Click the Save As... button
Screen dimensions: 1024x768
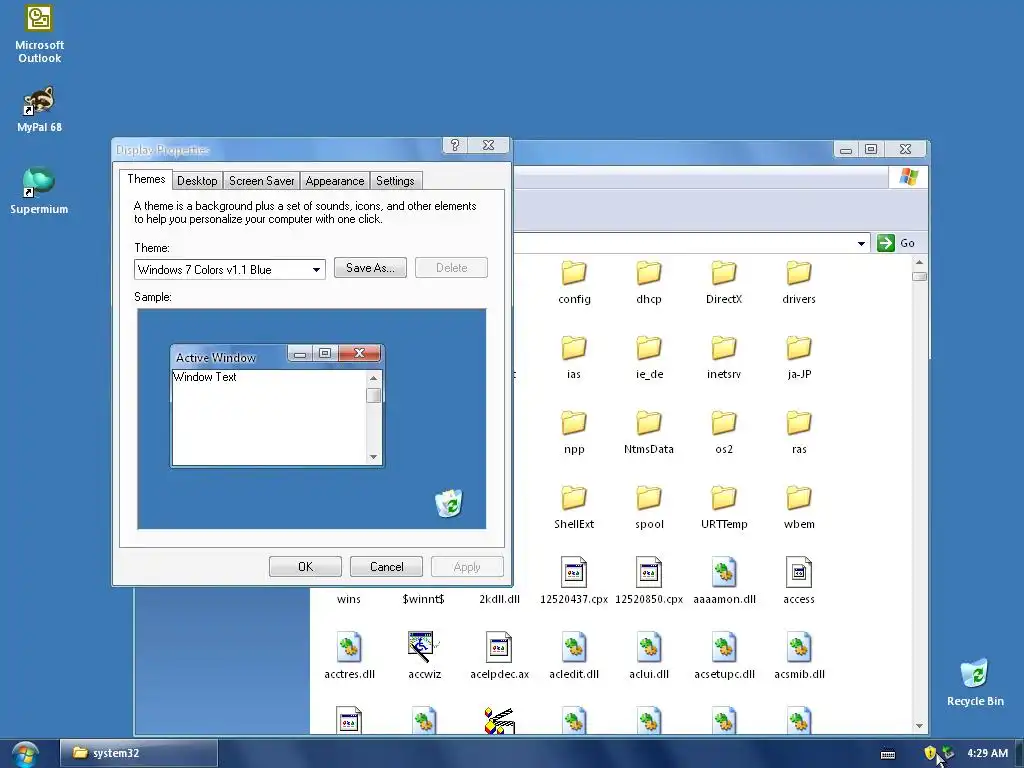[x=370, y=268]
